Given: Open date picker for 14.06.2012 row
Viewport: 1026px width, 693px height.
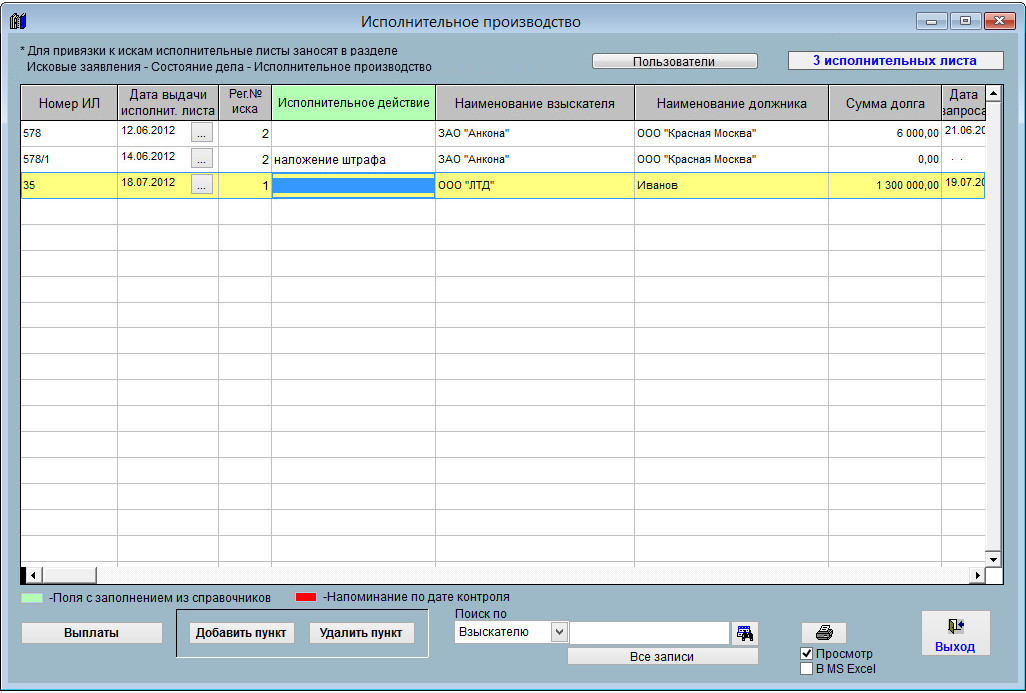Looking at the screenshot, I should (202, 158).
